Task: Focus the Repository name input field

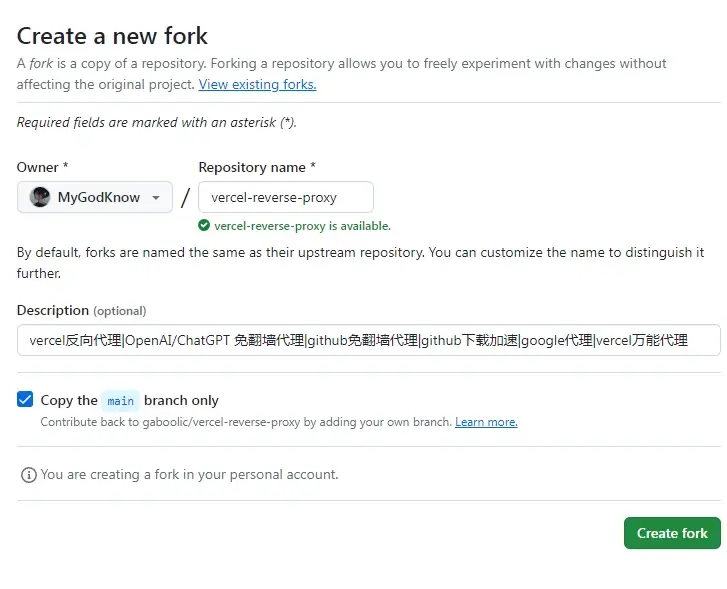Action: click(286, 197)
